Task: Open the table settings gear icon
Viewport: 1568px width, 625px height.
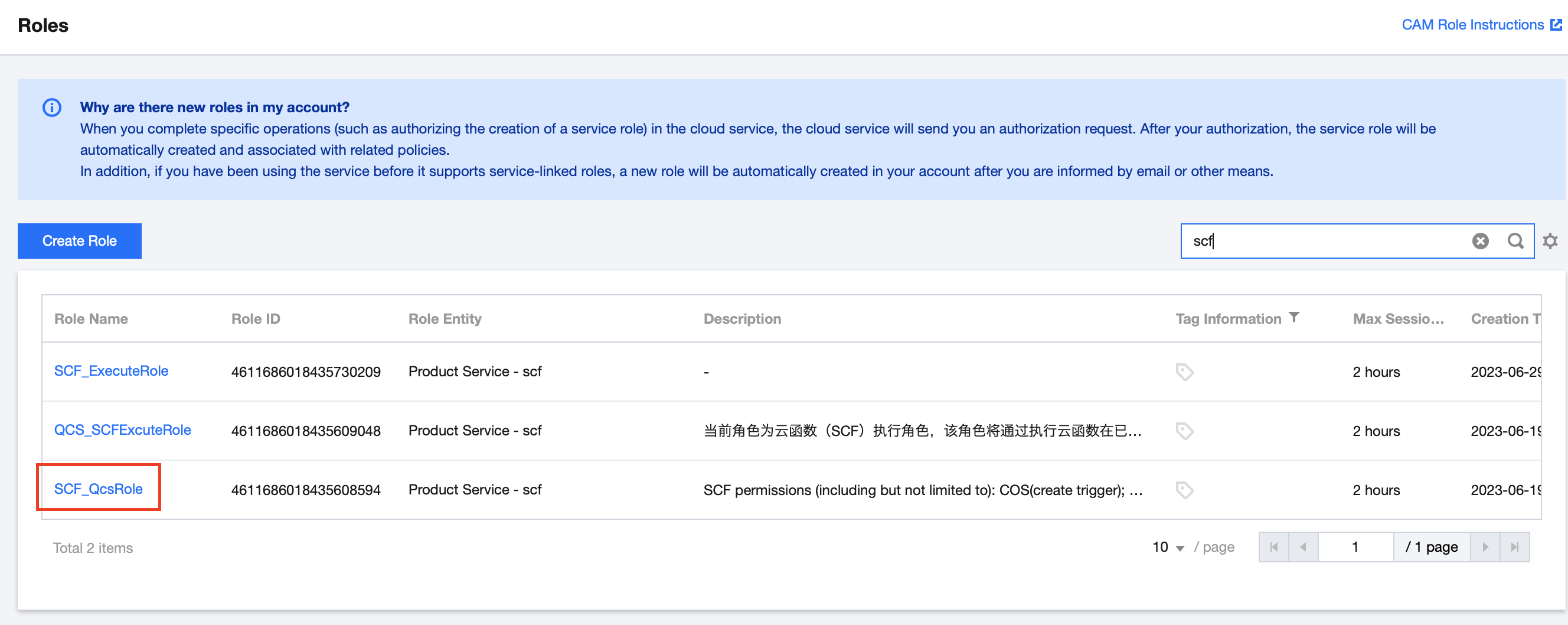Action: 1550,241
